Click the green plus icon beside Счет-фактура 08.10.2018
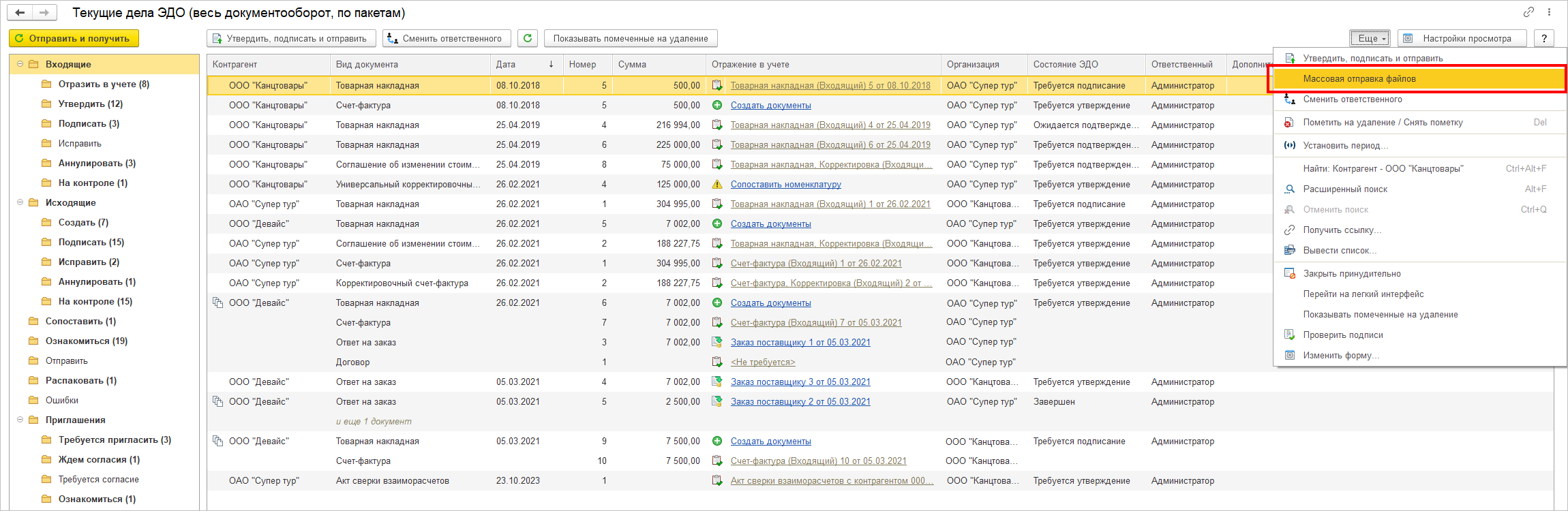Image resolution: width=1568 pixels, height=511 pixels. (717, 106)
